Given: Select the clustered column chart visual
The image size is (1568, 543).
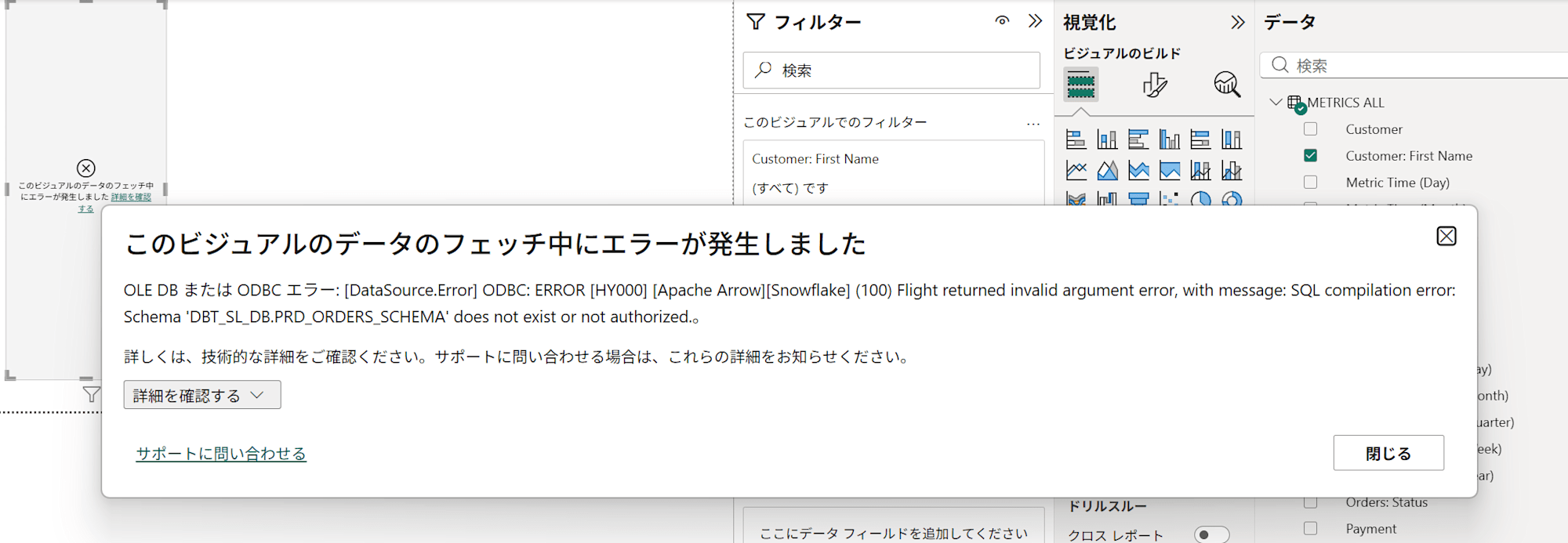Looking at the screenshot, I should [x=1170, y=139].
